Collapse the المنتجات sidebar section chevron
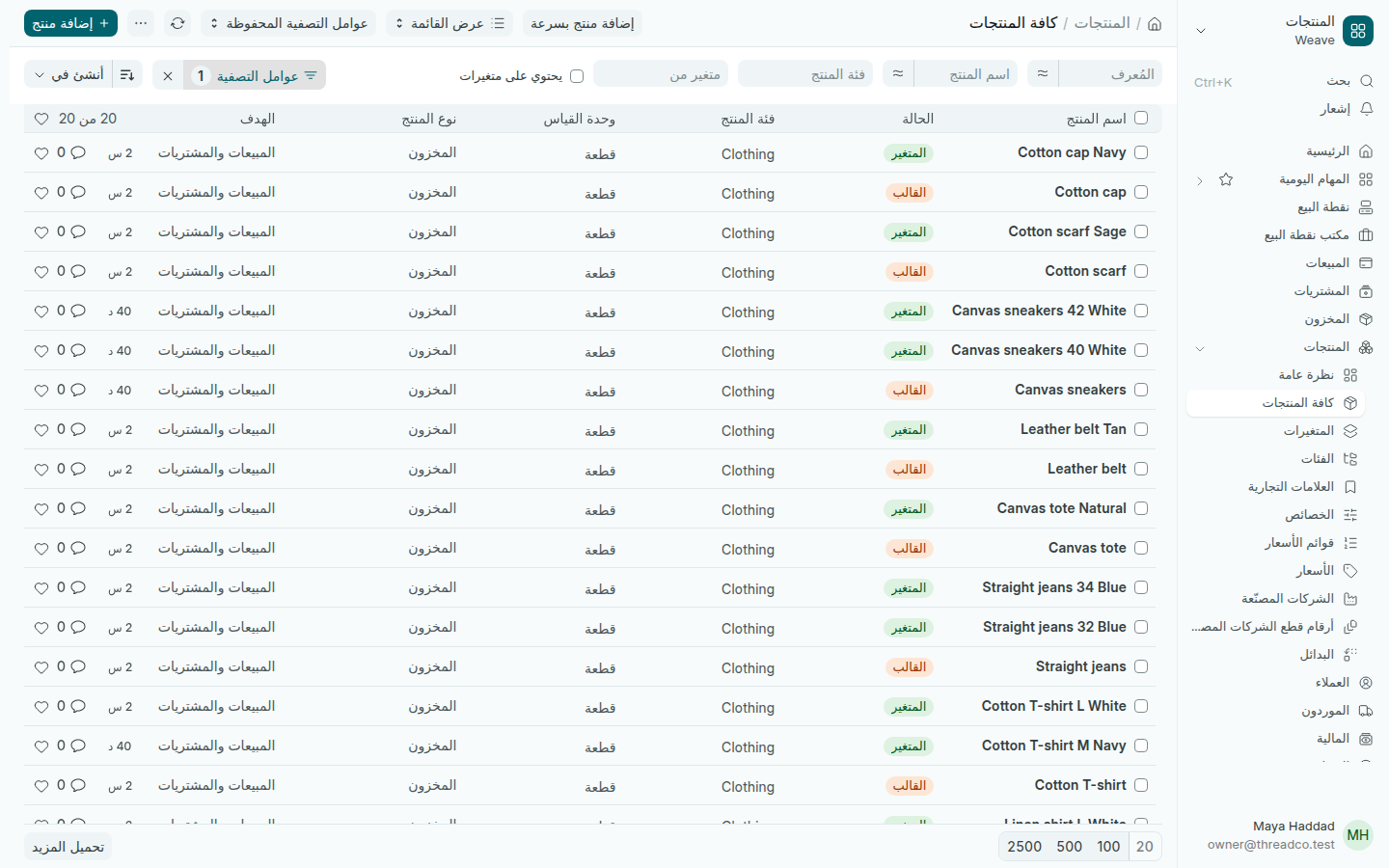Viewport: 1389px width, 868px height. click(1200, 348)
